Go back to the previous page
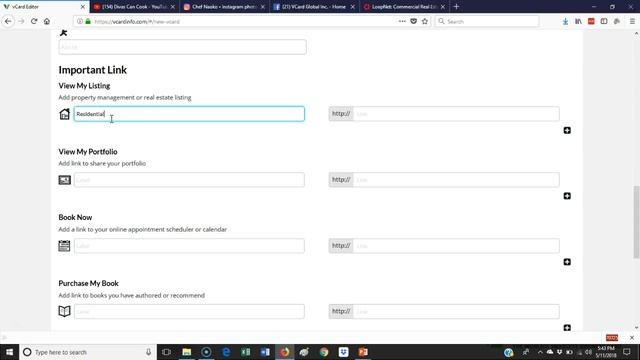 (8, 21)
